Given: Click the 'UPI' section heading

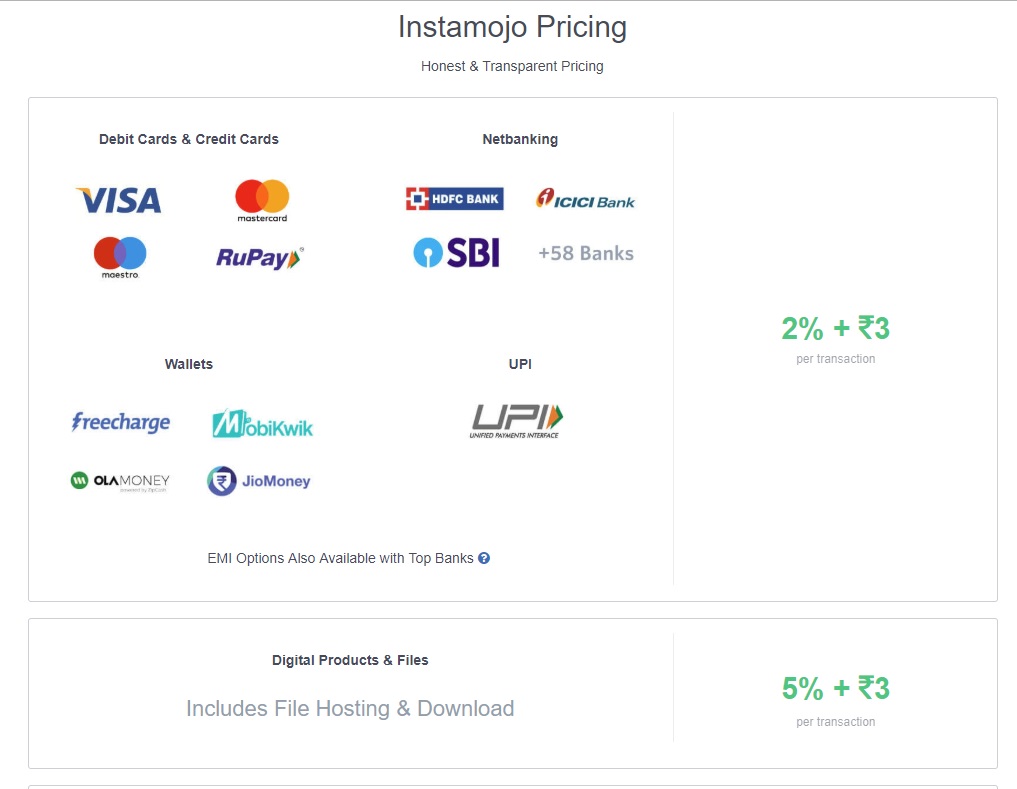Looking at the screenshot, I should coord(520,364).
